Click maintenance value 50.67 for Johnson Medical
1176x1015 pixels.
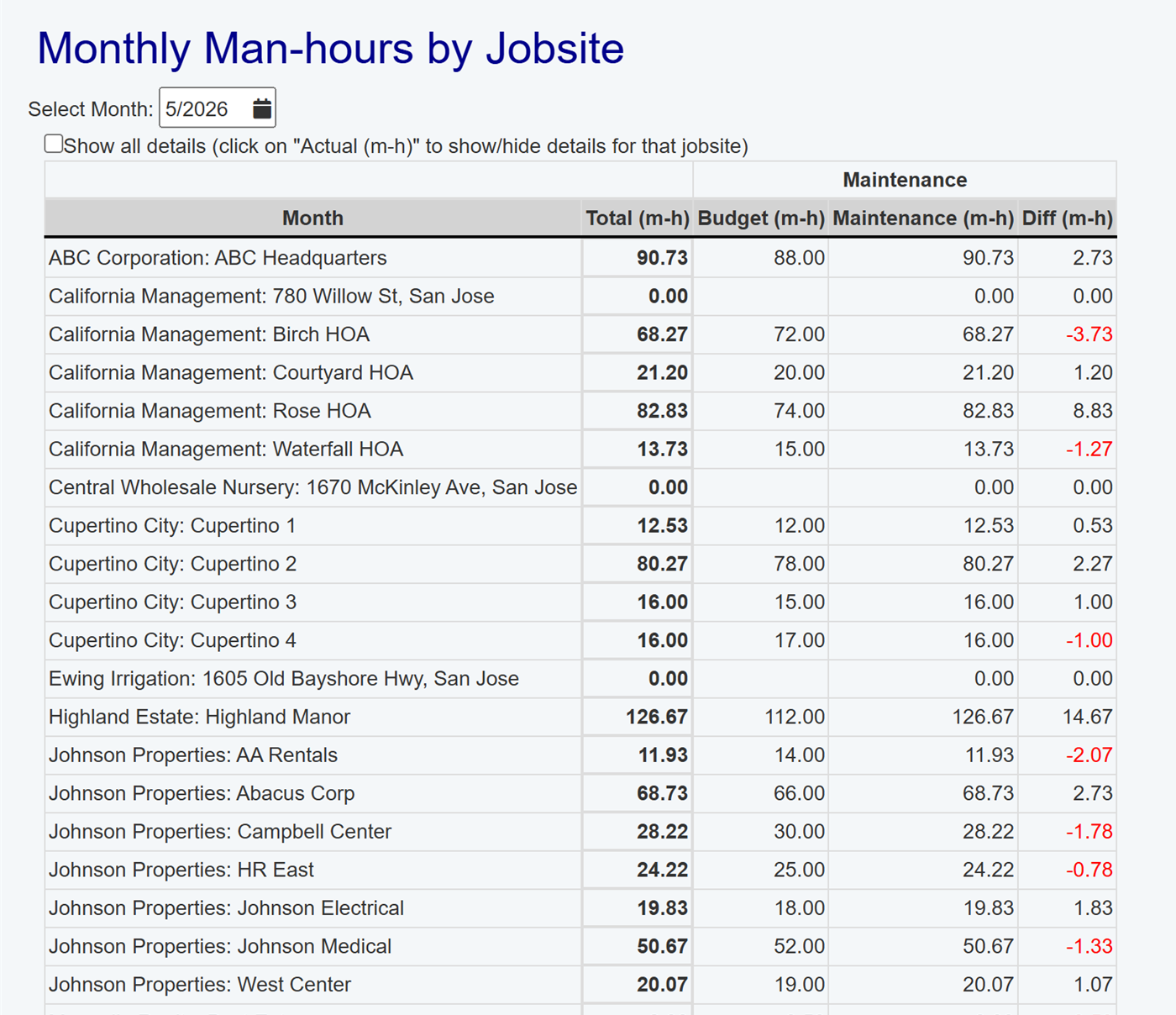tap(988, 946)
